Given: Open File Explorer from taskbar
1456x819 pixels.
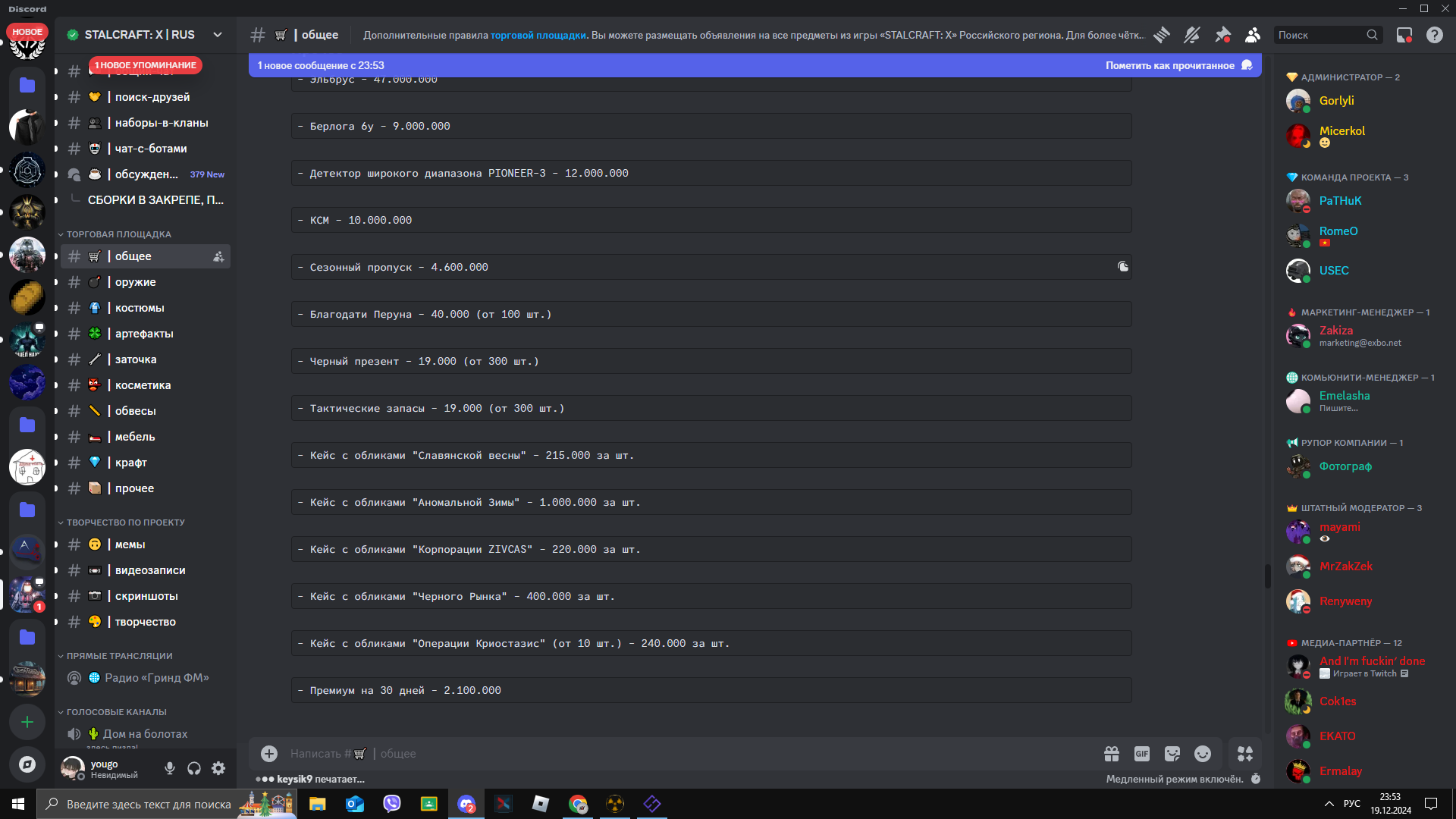Looking at the screenshot, I should (x=318, y=804).
